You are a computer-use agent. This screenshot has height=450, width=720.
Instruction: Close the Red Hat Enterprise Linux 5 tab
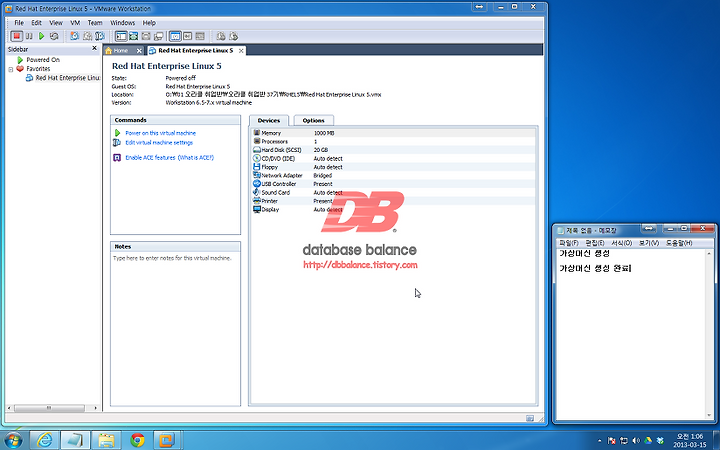[x=241, y=51]
